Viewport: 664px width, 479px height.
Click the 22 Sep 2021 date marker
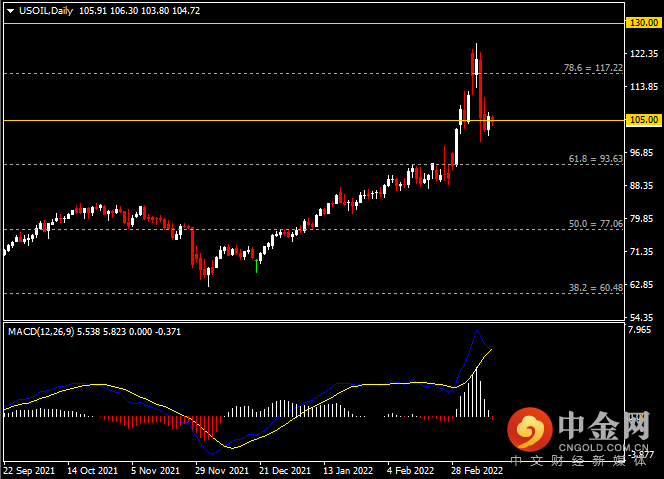pos(29,471)
